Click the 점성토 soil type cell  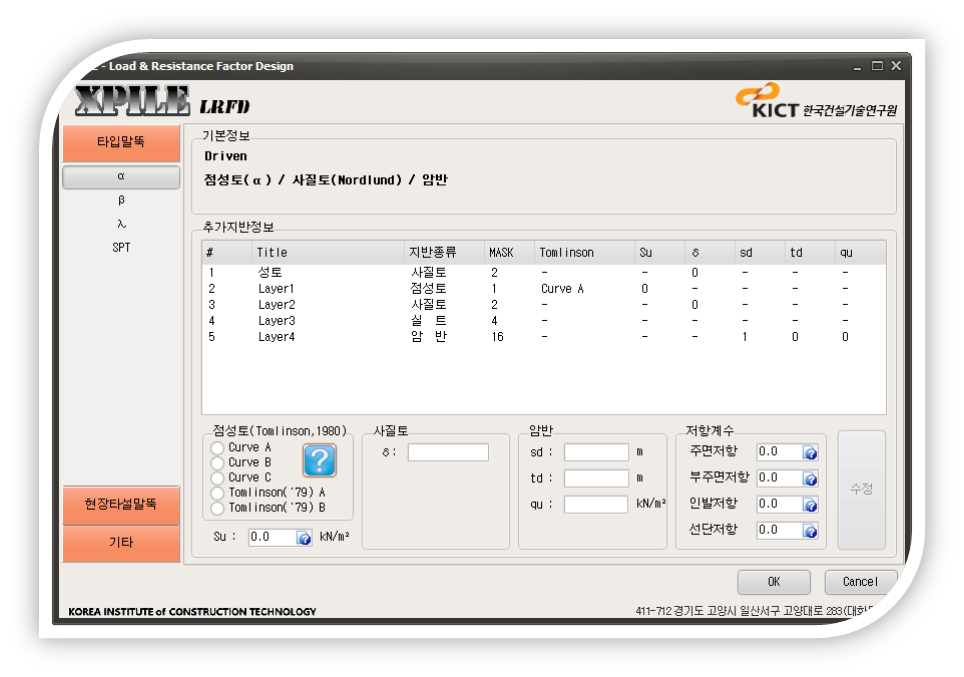(x=429, y=289)
